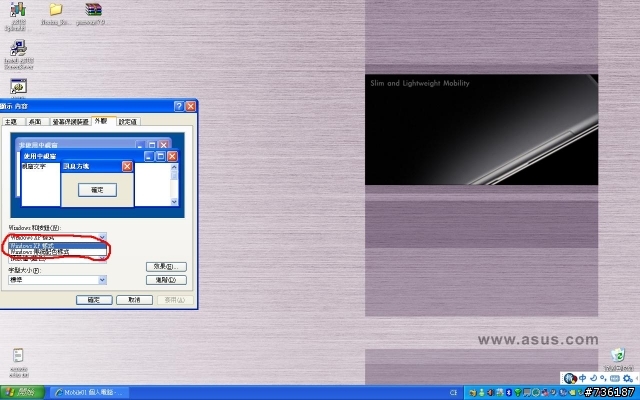Viewport: 640px width, 400px height.
Task: Click the 效果 button
Action: point(166,267)
